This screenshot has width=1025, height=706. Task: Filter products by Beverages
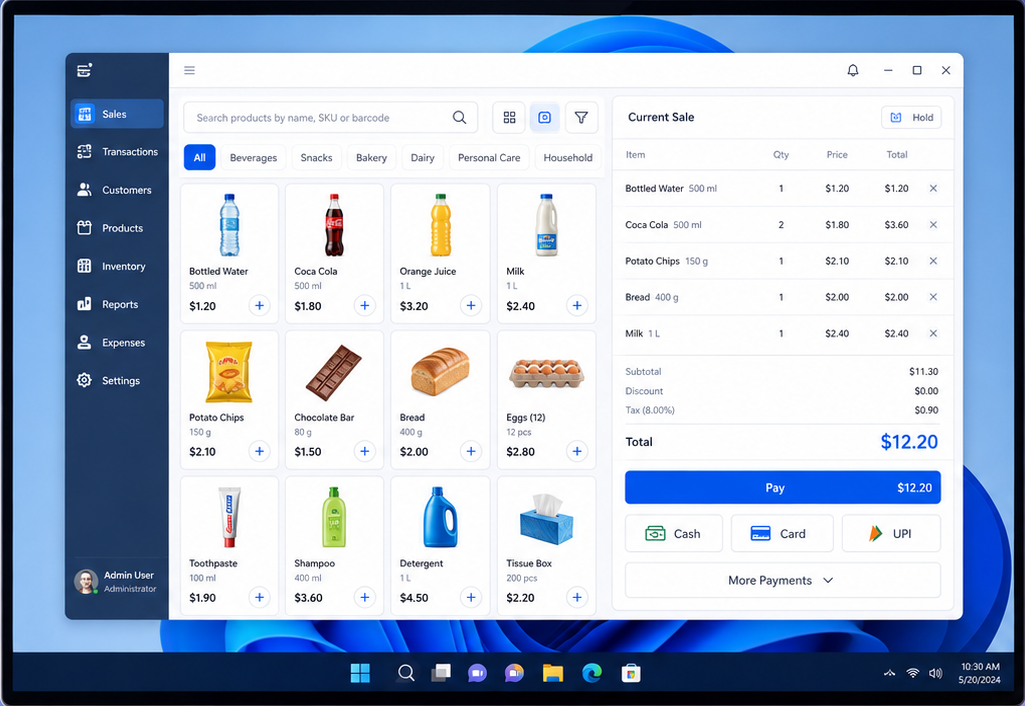254,158
